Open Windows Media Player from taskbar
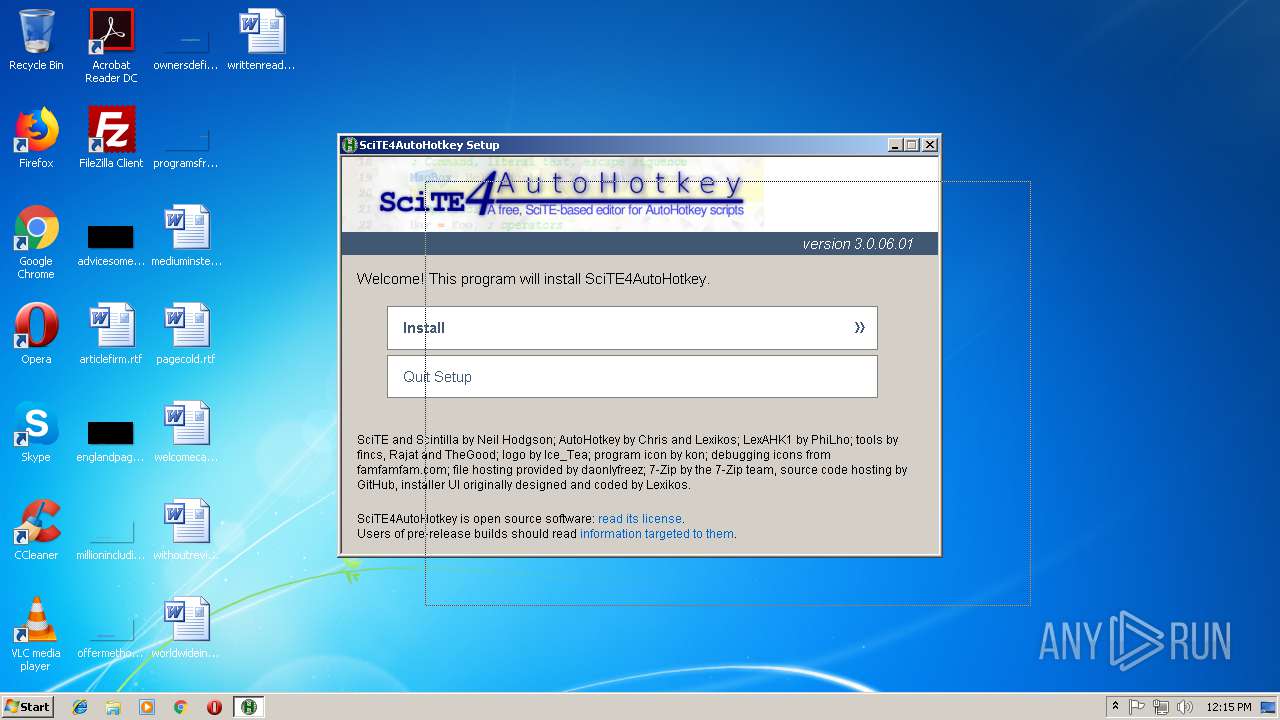The height and width of the screenshot is (720, 1280). (147, 707)
